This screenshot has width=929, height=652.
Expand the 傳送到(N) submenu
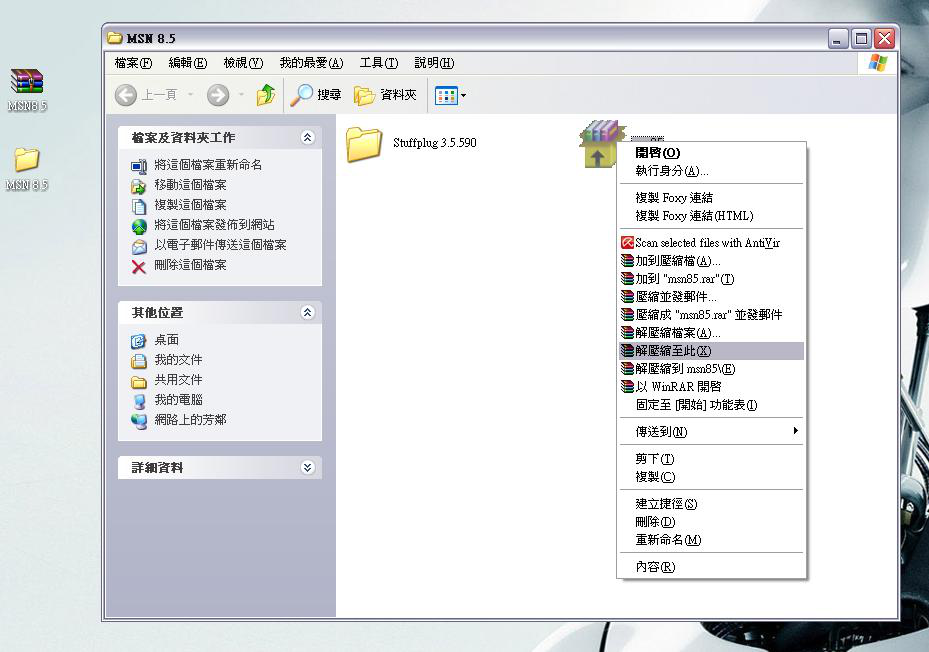711,432
